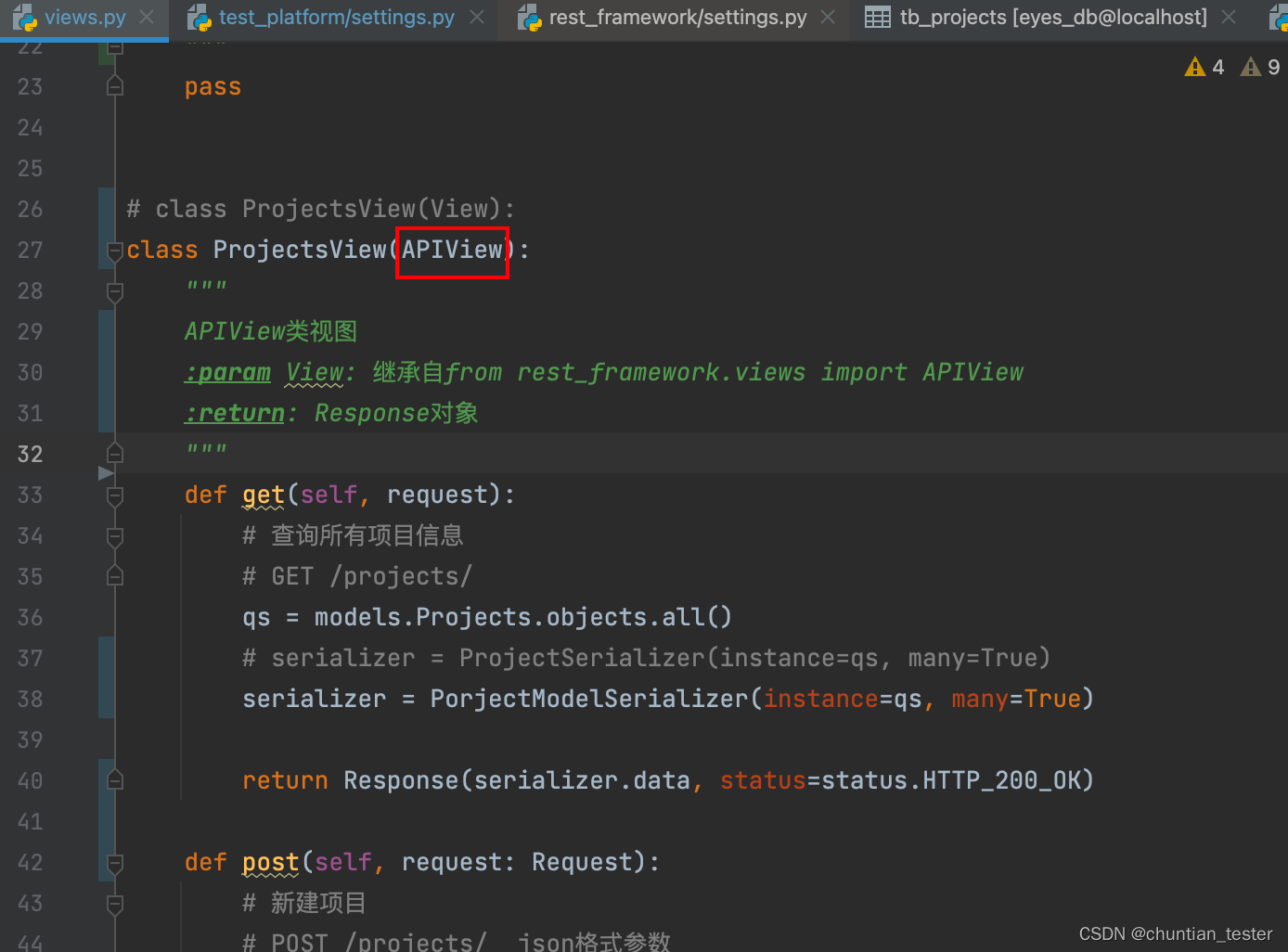Click the Python icon on the views.py tab

[25, 16]
